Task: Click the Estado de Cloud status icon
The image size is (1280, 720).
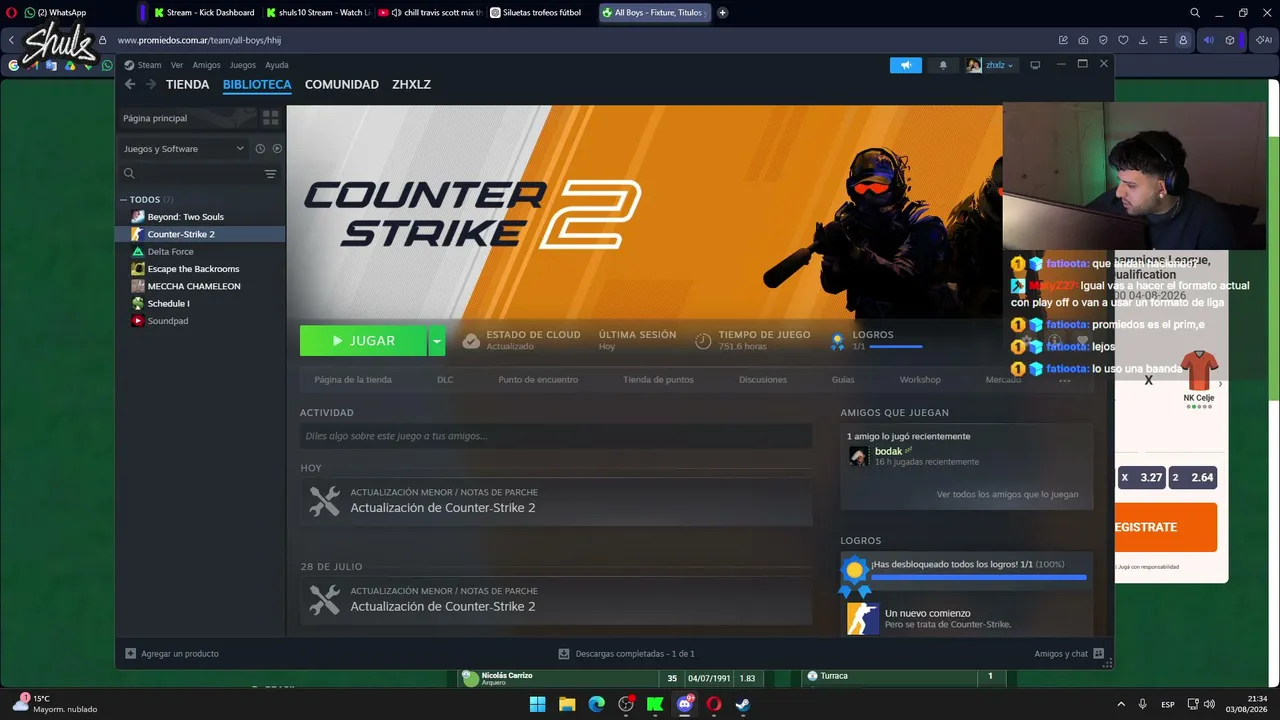Action: coord(471,341)
